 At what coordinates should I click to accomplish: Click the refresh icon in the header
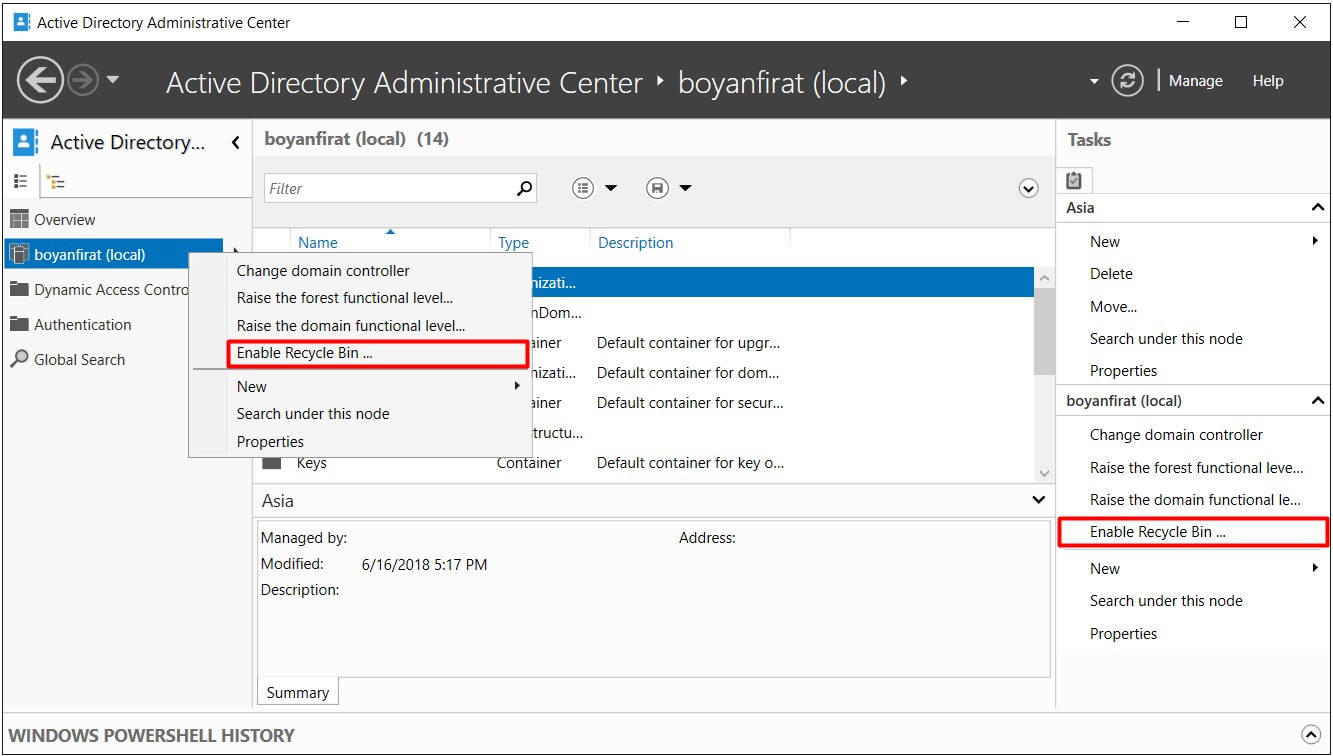(x=1127, y=81)
